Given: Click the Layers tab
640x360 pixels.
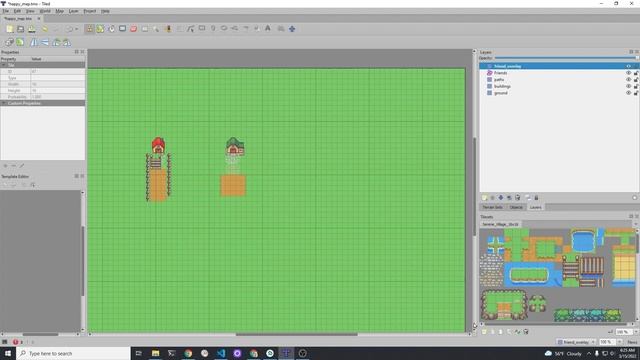Looking at the screenshot, I should coord(536,207).
